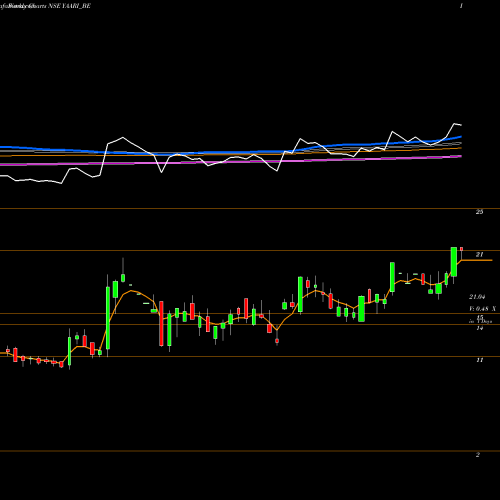Select the 14 price axis label
Screen dimensions: 500x500
click(479, 328)
